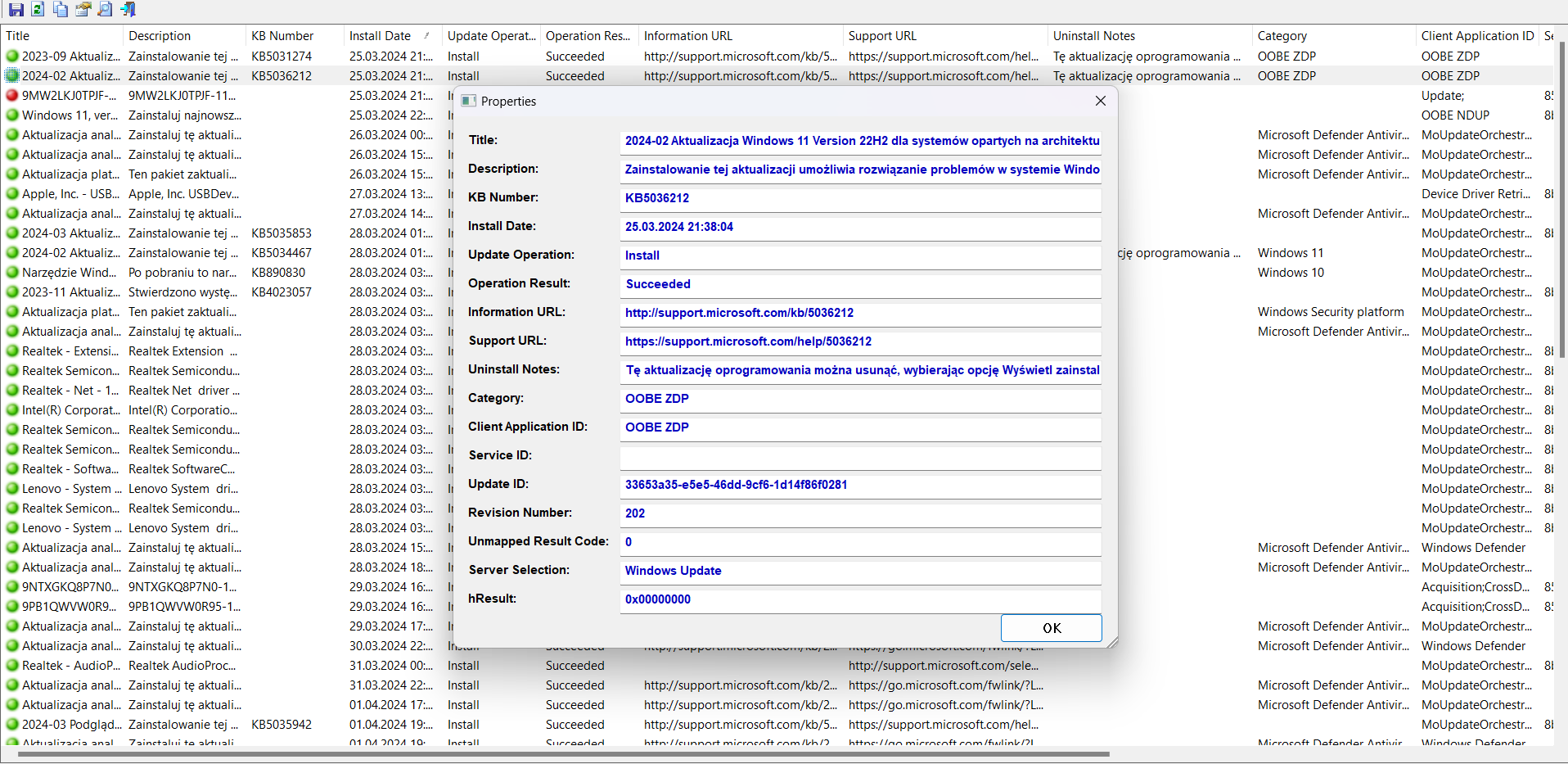Screen dimensions: 1568x764
Task: Click the Windows Security platform category cell
Action: (1331, 312)
